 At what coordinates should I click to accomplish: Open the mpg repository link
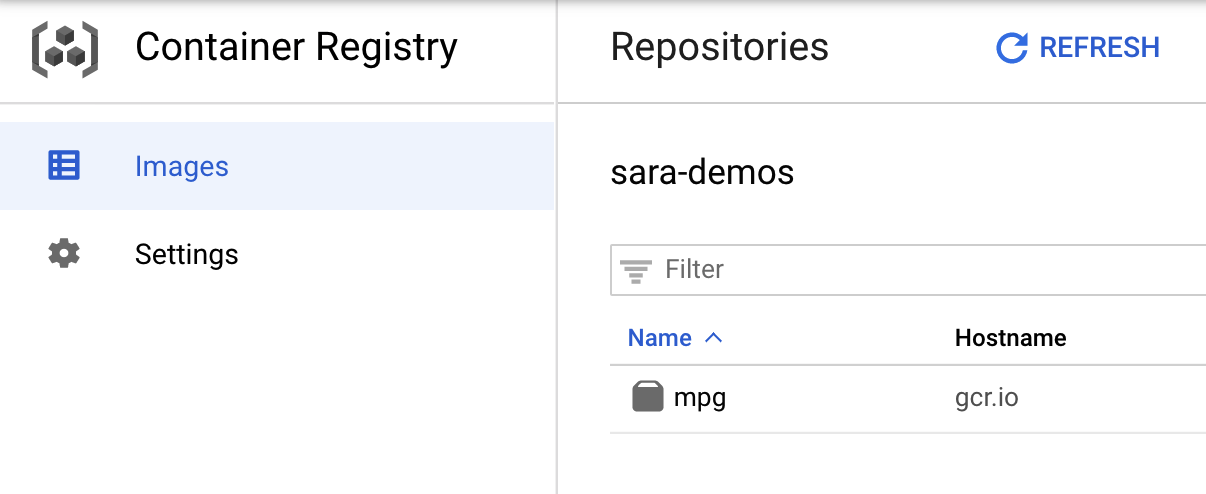coord(700,398)
